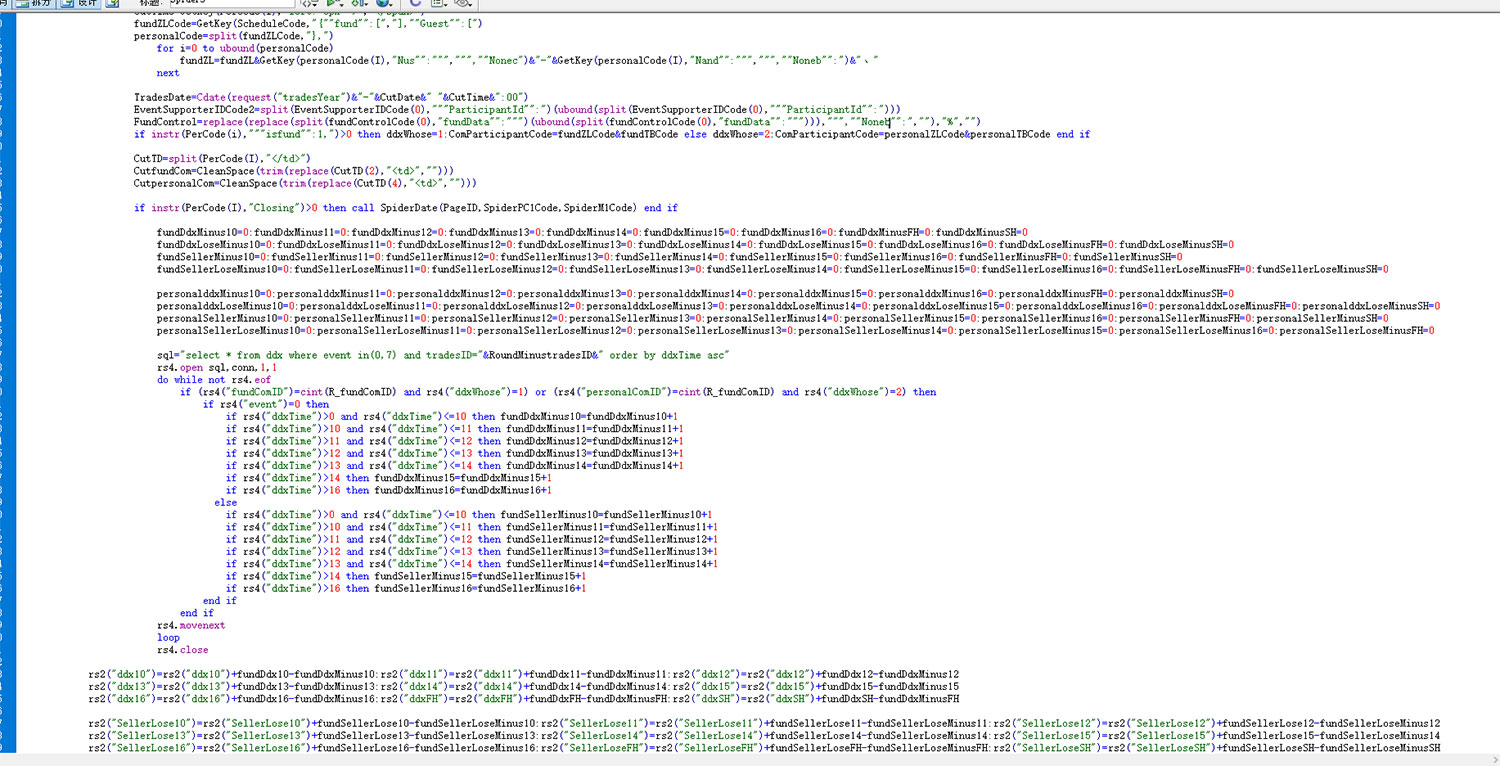Viewport: 1500px width, 766px height.
Task: Focus the document title (标题) field
Action: pyautogui.click(x=232, y=3)
